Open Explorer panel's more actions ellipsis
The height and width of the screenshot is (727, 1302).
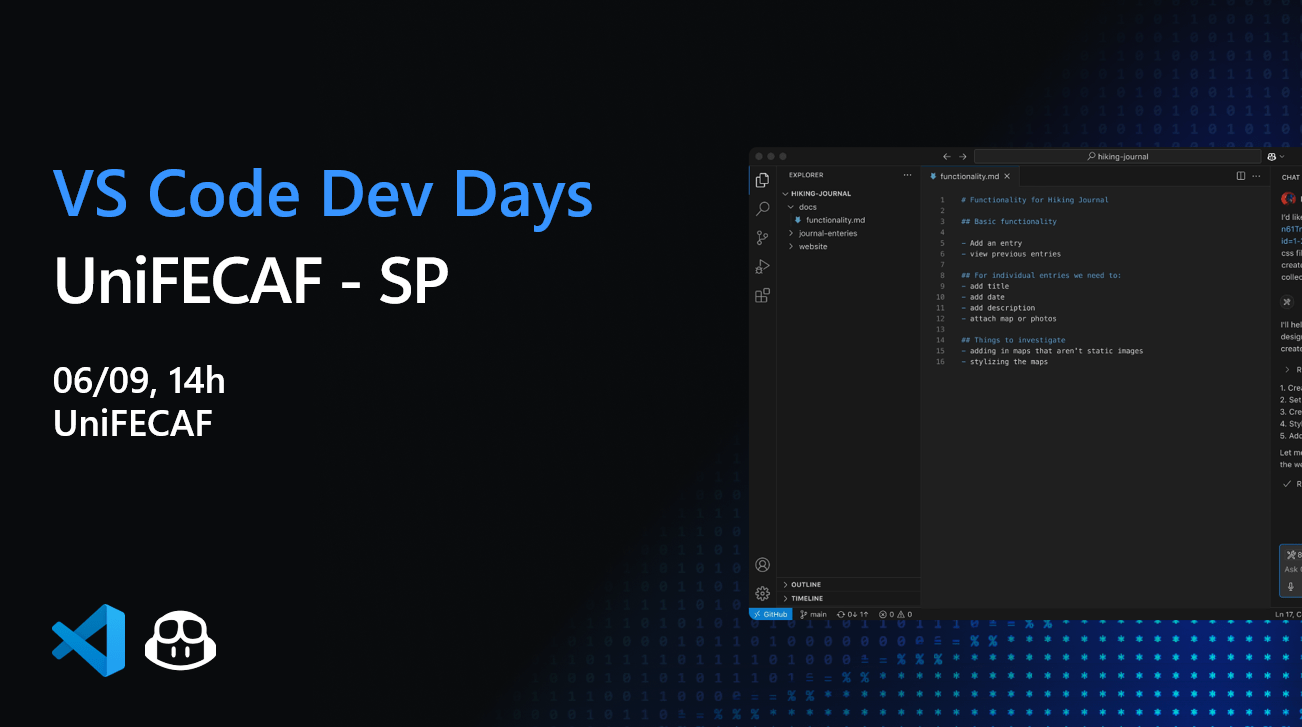(908, 175)
